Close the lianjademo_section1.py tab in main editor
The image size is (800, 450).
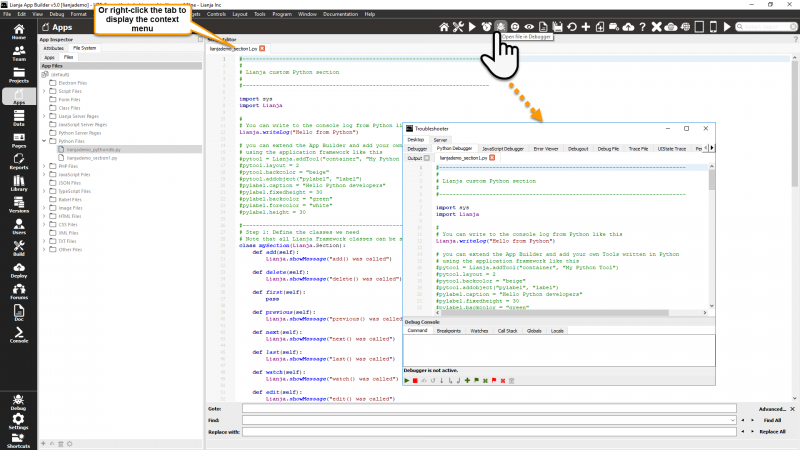tap(262, 48)
